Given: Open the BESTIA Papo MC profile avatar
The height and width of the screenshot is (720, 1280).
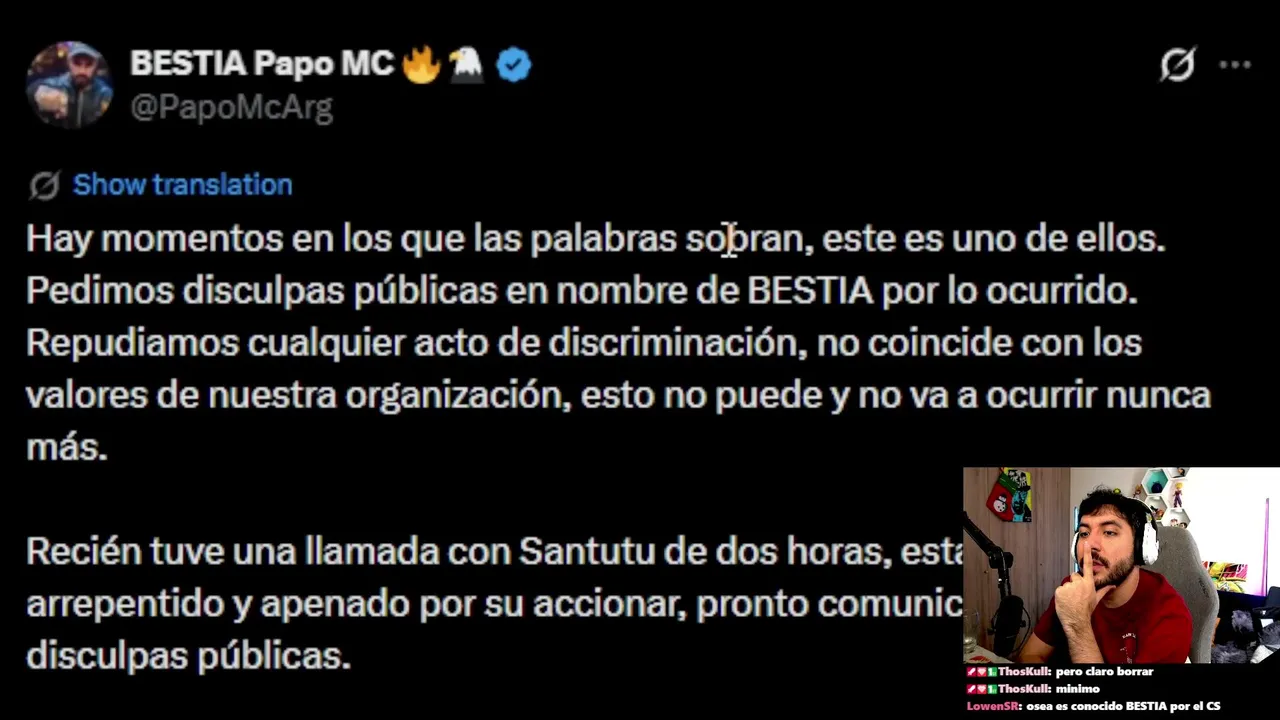Looking at the screenshot, I should [69, 85].
